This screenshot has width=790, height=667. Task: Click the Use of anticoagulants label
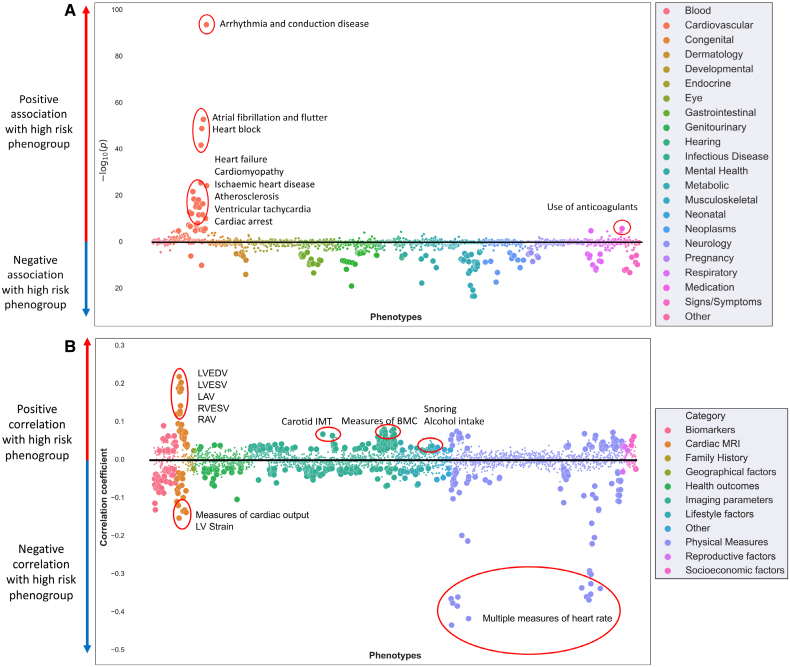592,207
